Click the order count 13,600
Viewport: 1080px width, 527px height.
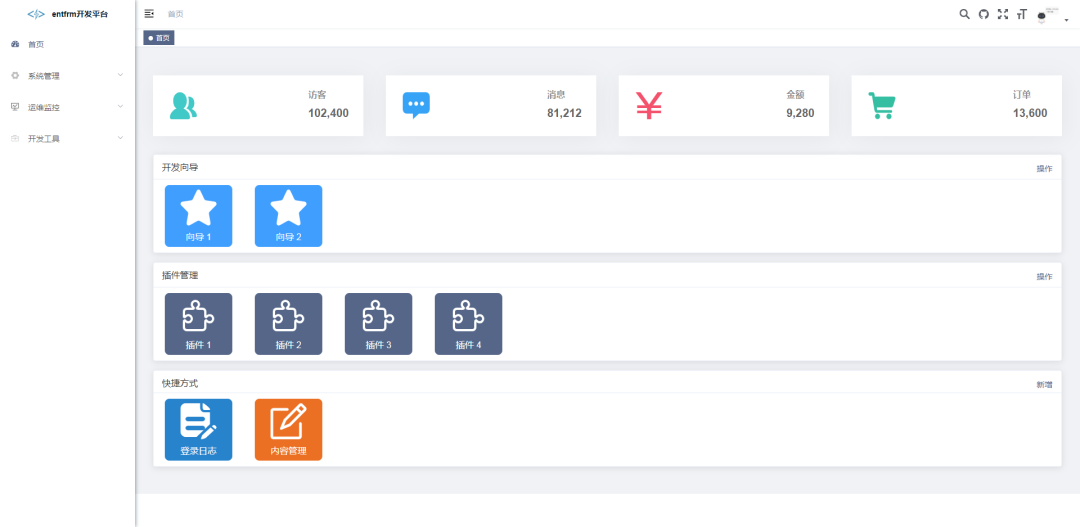tap(1030, 114)
